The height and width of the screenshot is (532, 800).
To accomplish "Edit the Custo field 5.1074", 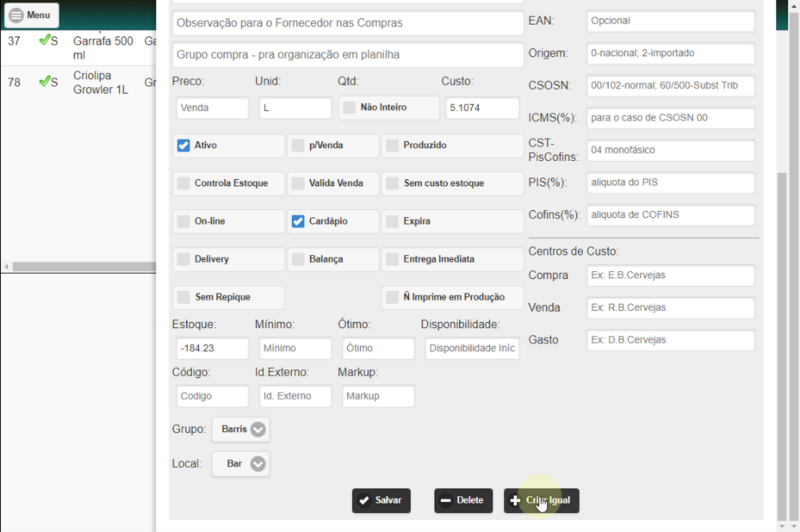I will point(482,108).
